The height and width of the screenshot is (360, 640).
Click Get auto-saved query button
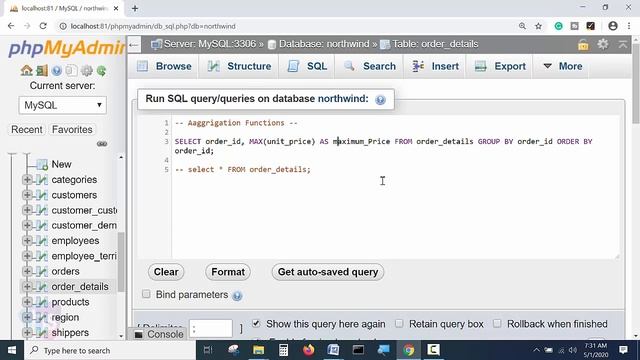coord(328,272)
